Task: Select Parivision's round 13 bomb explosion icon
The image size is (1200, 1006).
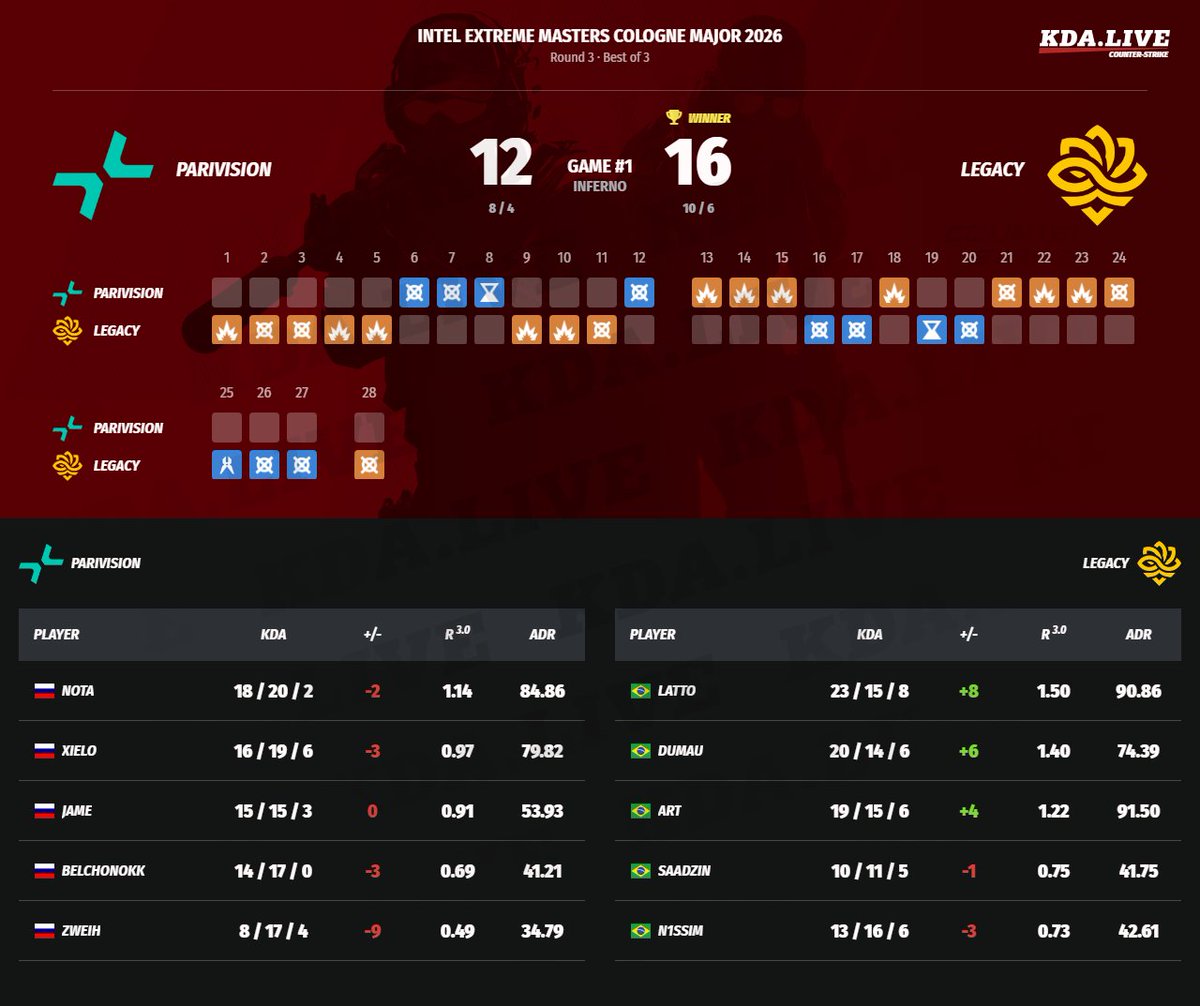Action: (x=707, y=293)
